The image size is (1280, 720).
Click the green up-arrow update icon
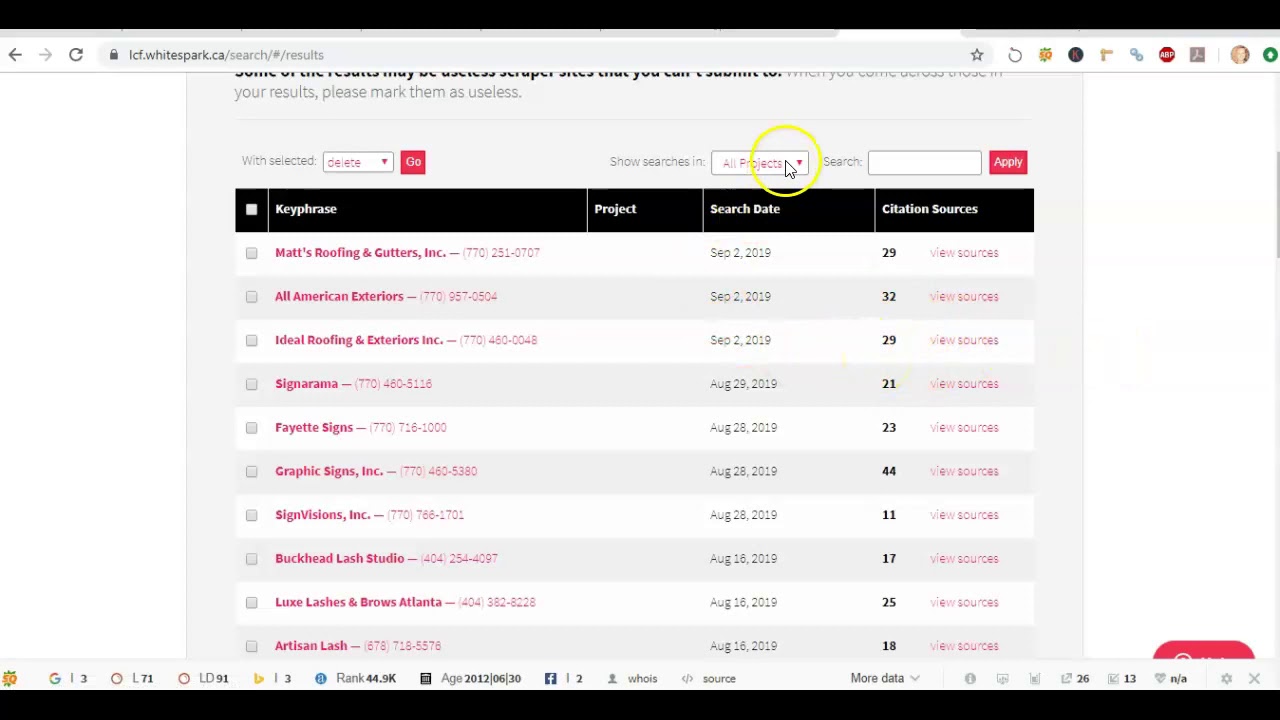point(1270,55)
